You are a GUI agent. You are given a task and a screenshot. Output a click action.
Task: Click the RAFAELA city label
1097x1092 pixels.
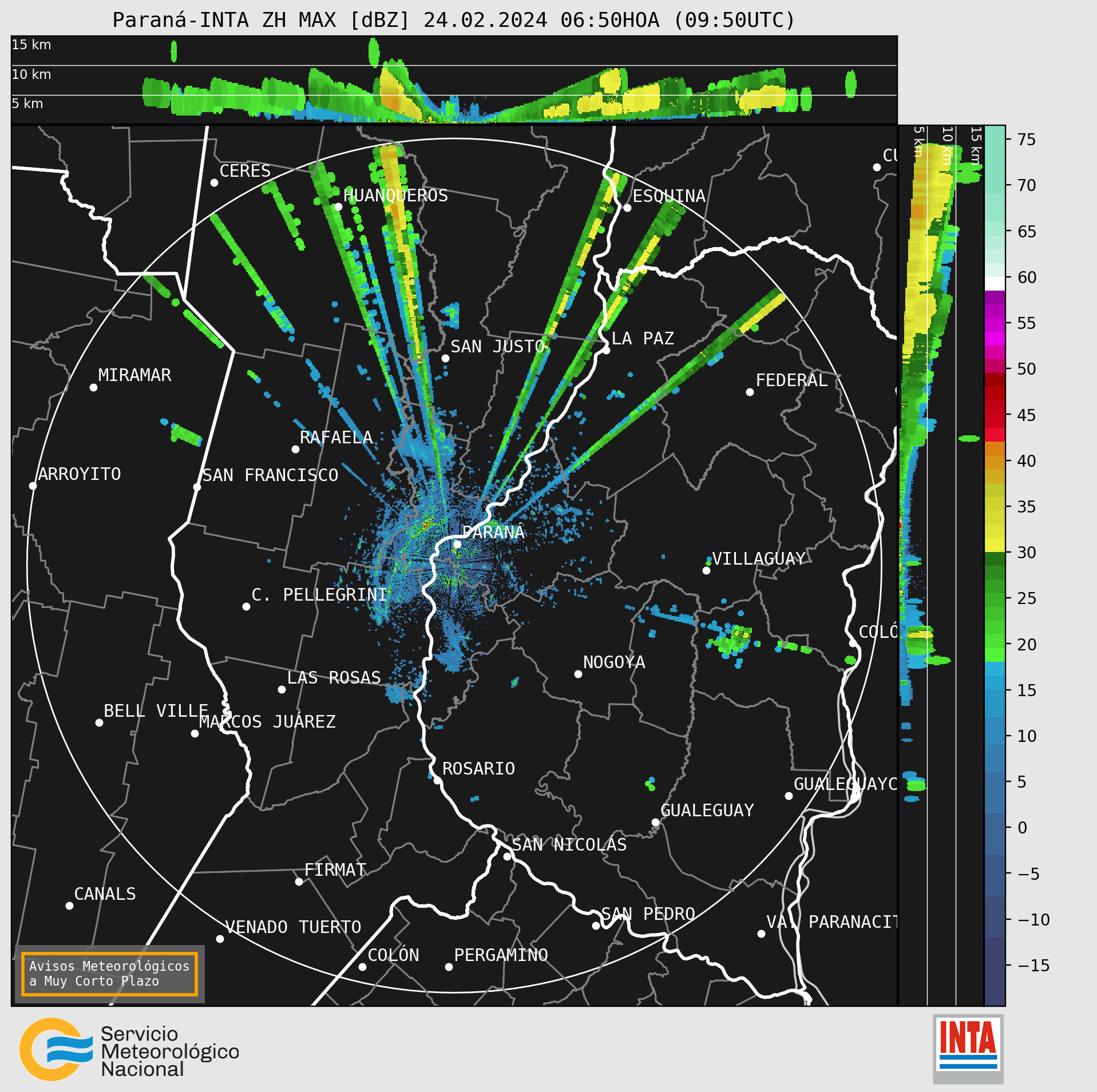pyautogui.click(x=336, y=438)
